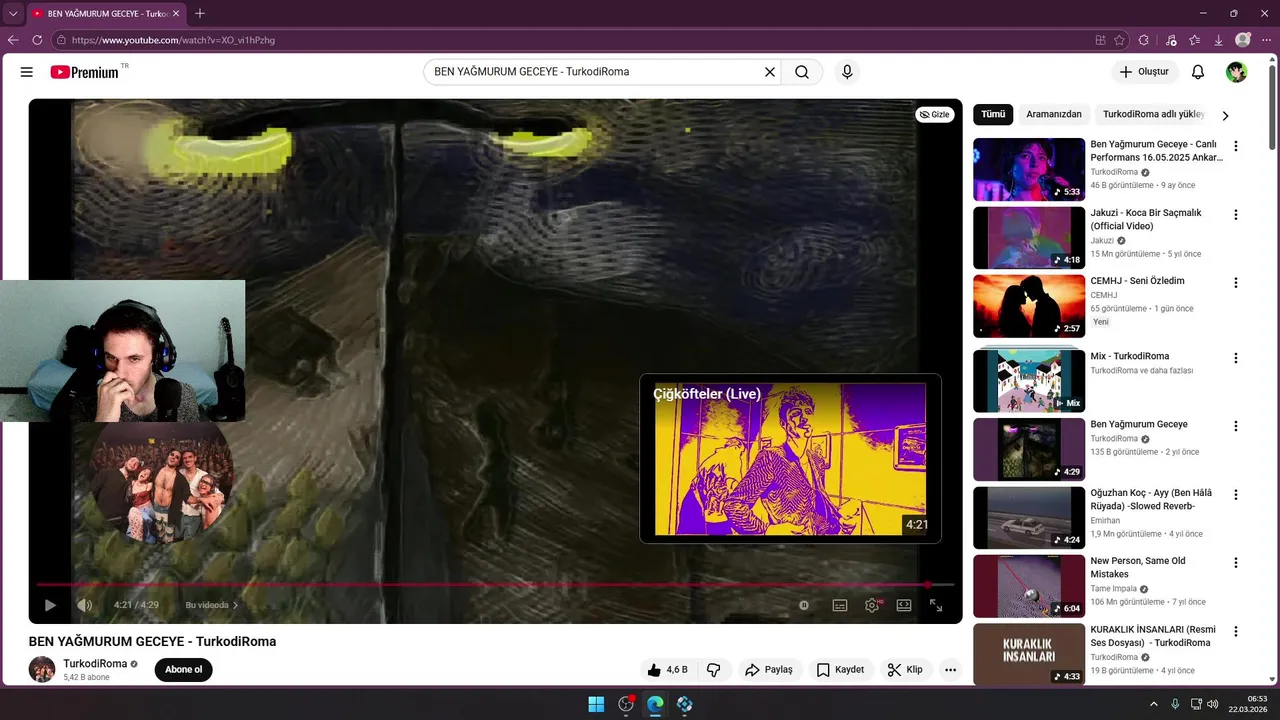The width and height of the screenshot is (1280, 720).
Task: Switch to Edge in the taskbar
Action: coord(655,704)
